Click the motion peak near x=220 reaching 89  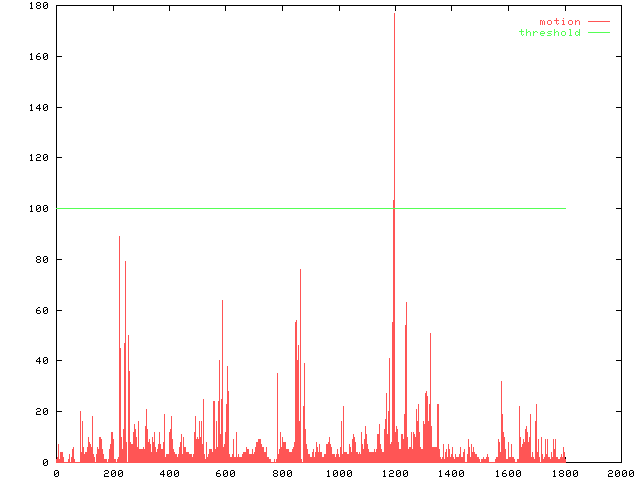(x=119, y=237)
